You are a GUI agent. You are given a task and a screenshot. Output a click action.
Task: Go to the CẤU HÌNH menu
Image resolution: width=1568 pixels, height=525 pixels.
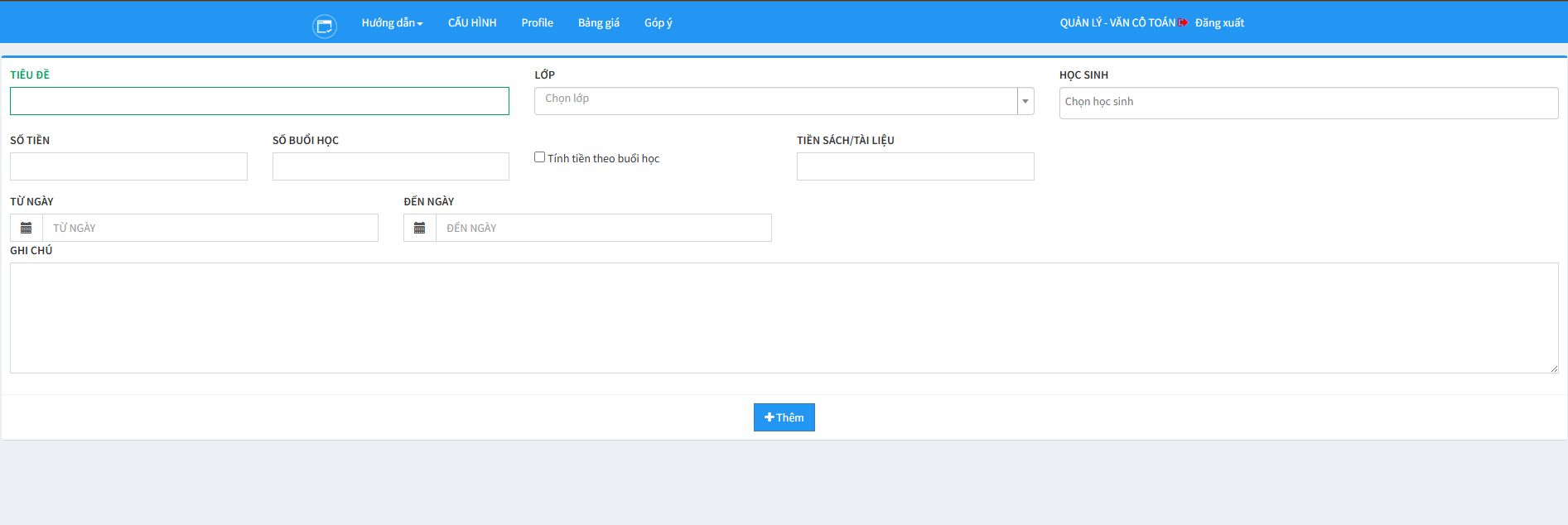472,22
